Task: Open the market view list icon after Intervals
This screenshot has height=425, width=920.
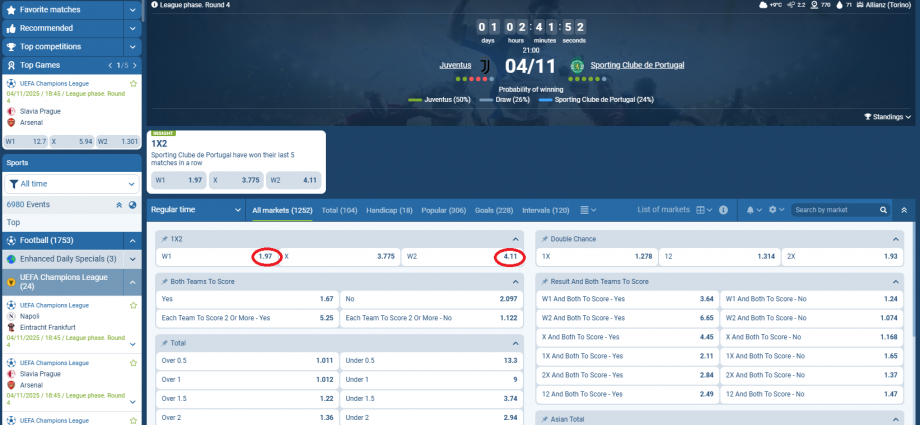Action: [583, 210]
